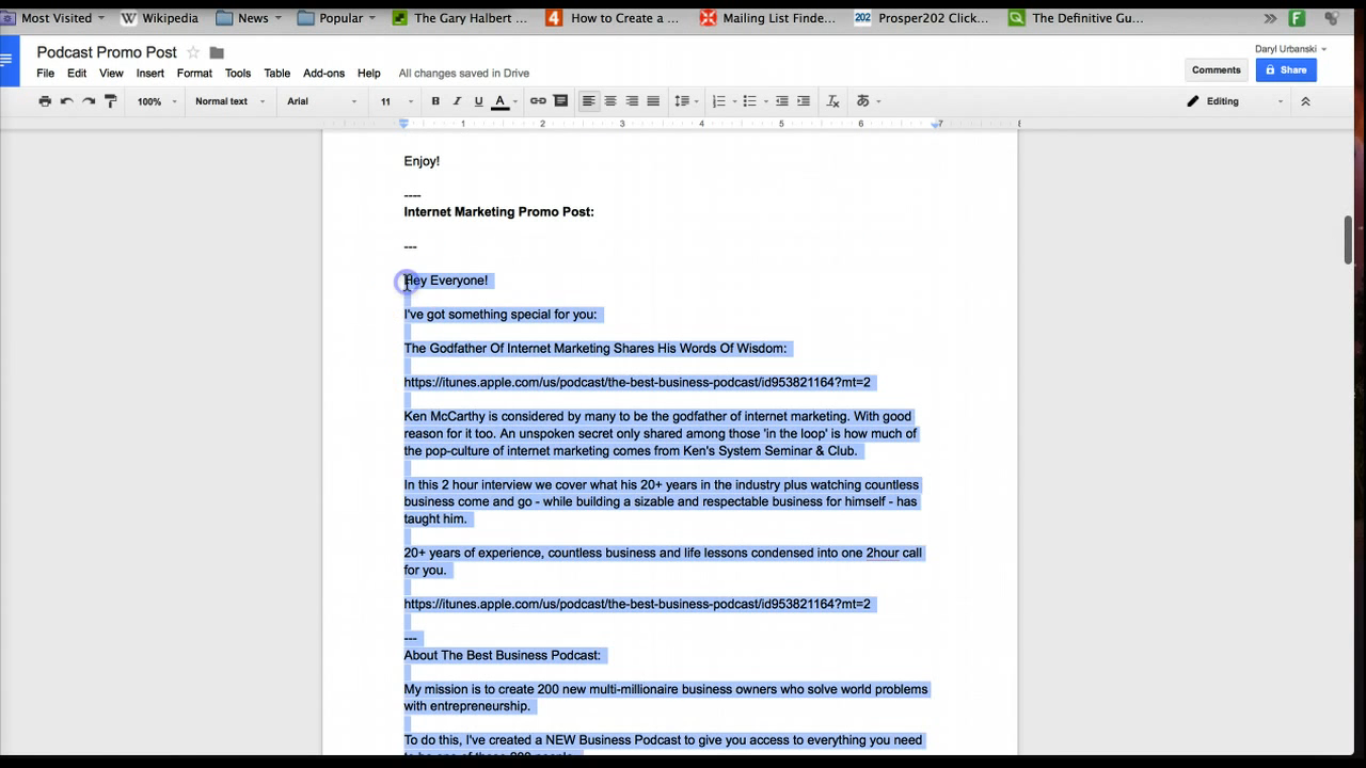Click All changes saved in Drive

464,73
